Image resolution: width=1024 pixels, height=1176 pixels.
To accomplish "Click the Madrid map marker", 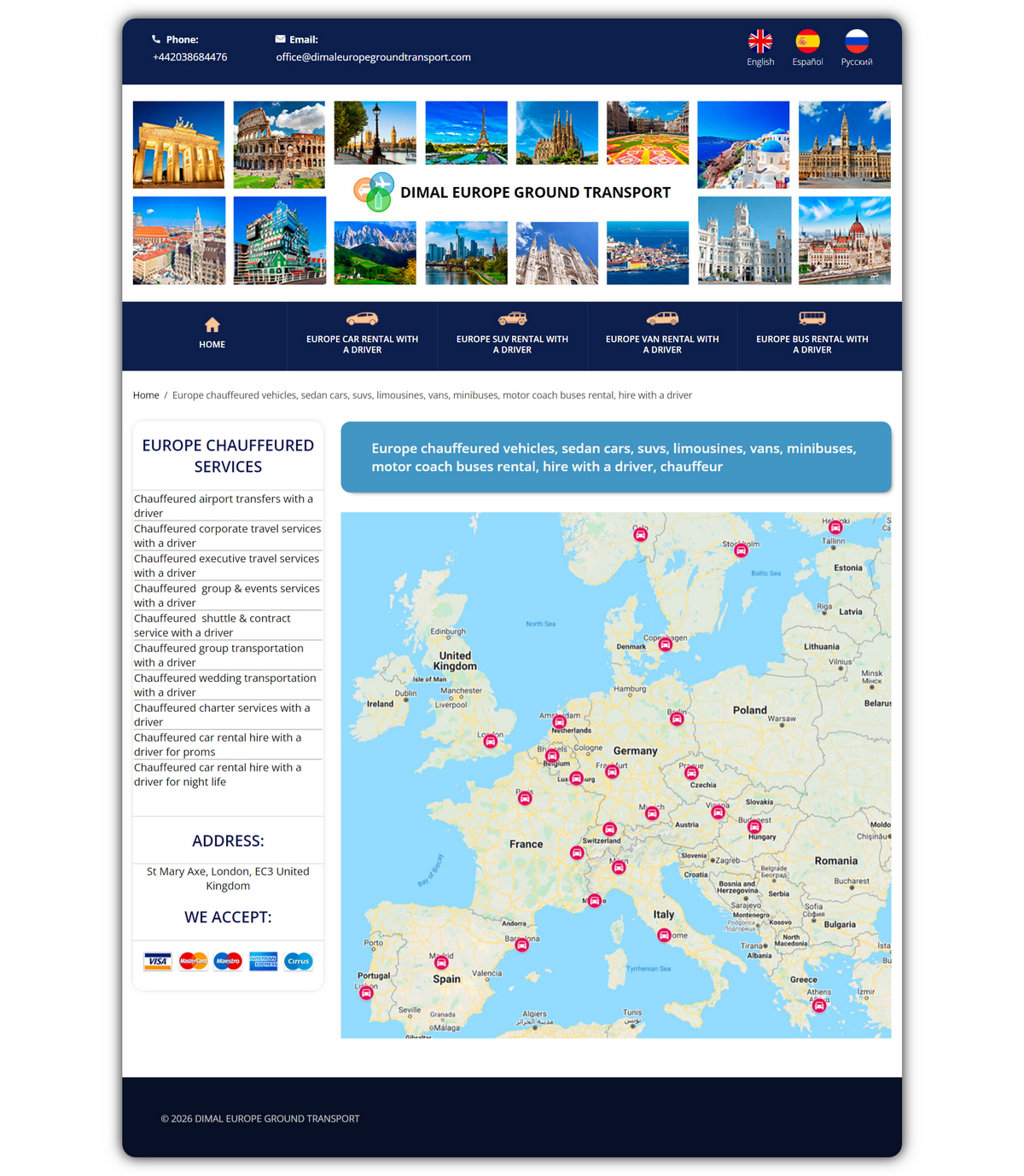I will coord(441,963).
